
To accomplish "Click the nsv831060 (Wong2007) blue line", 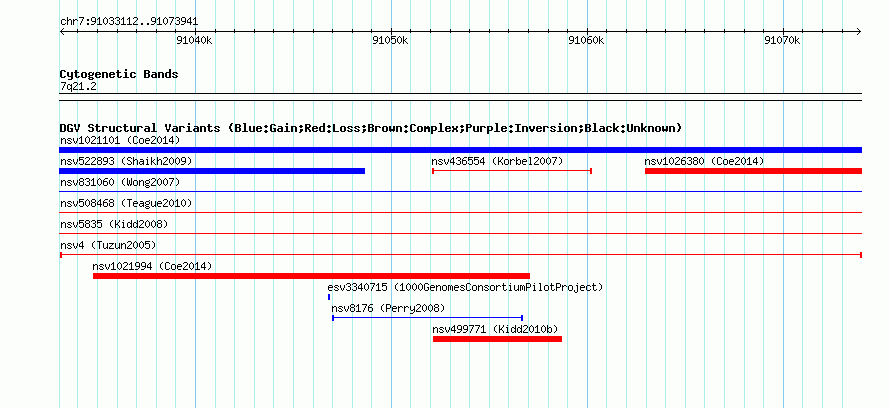I will click(x=460, y=192).
